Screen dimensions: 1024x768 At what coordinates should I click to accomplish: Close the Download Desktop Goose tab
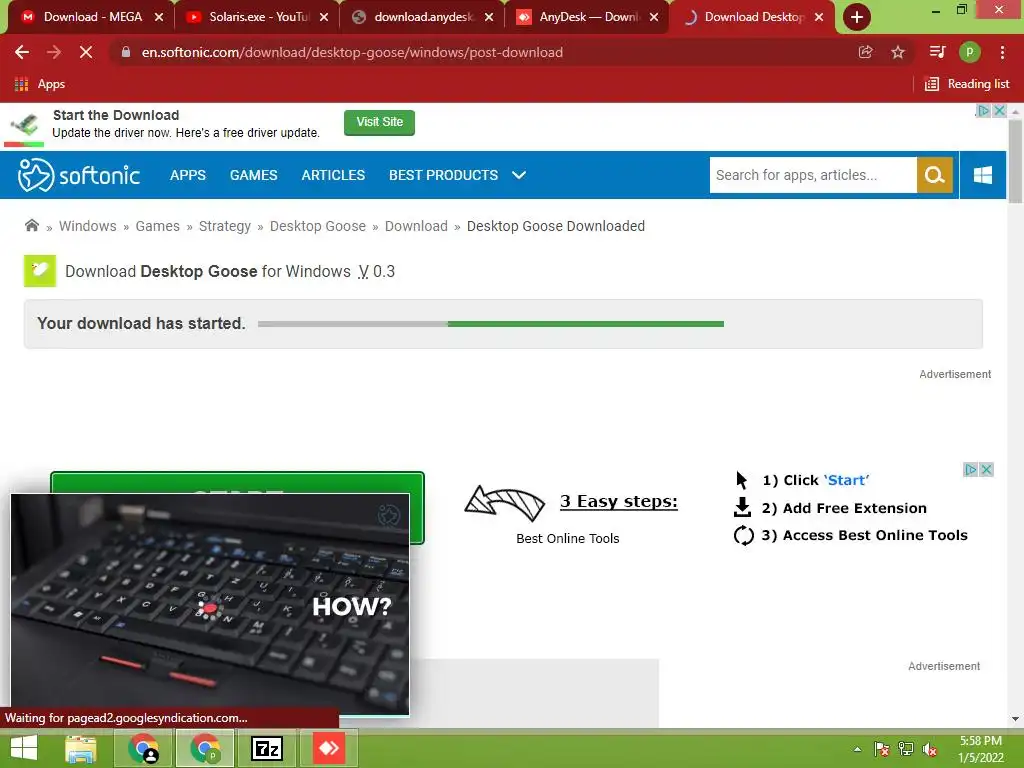click(819, 18)
